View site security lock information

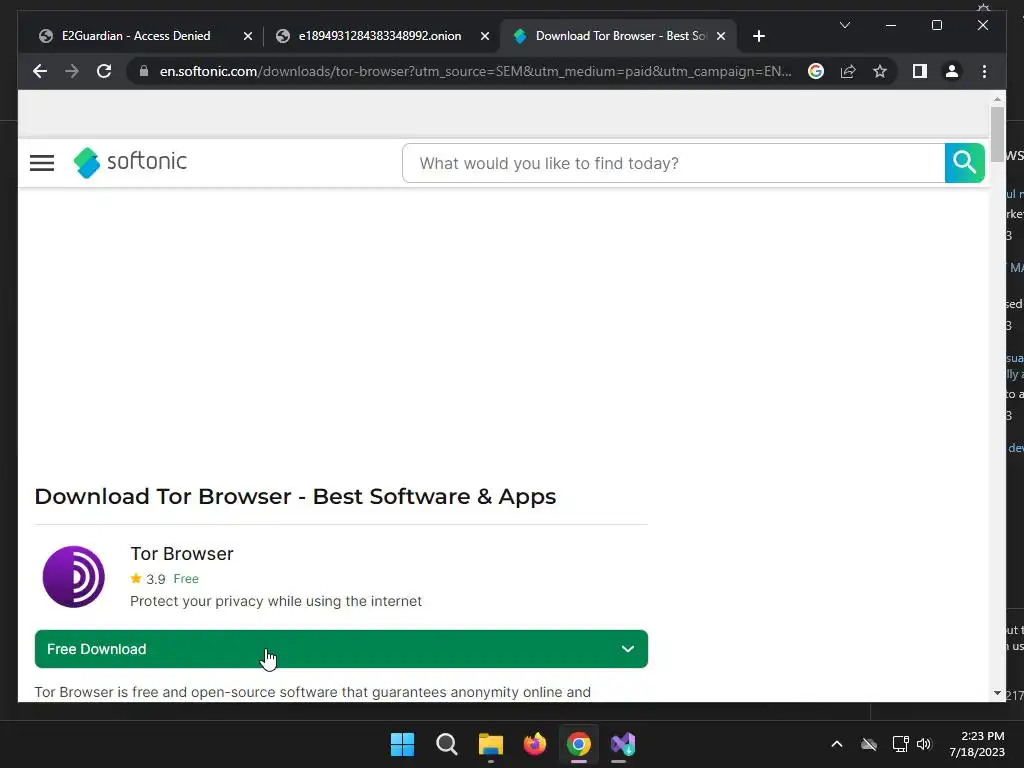click(144, 71)
